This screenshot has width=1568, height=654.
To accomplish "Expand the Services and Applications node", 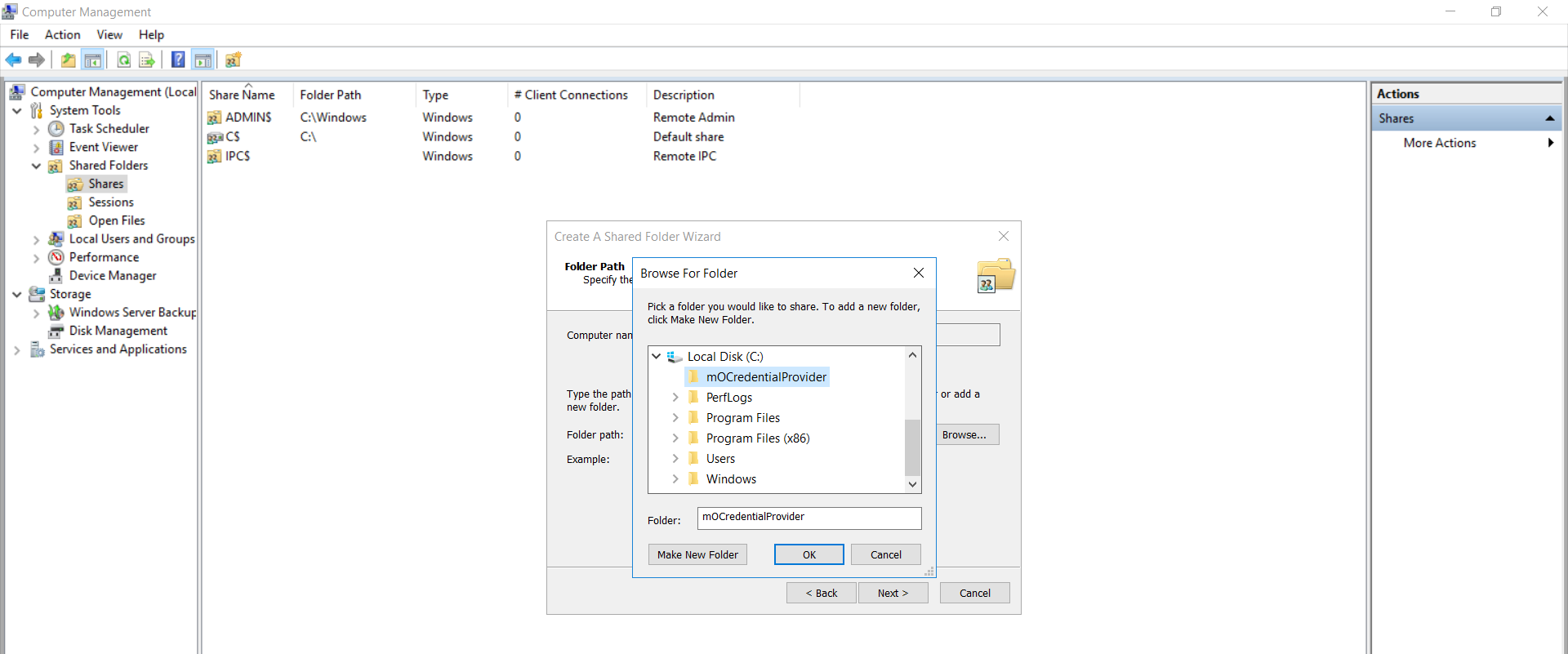I will click(16, 350).
